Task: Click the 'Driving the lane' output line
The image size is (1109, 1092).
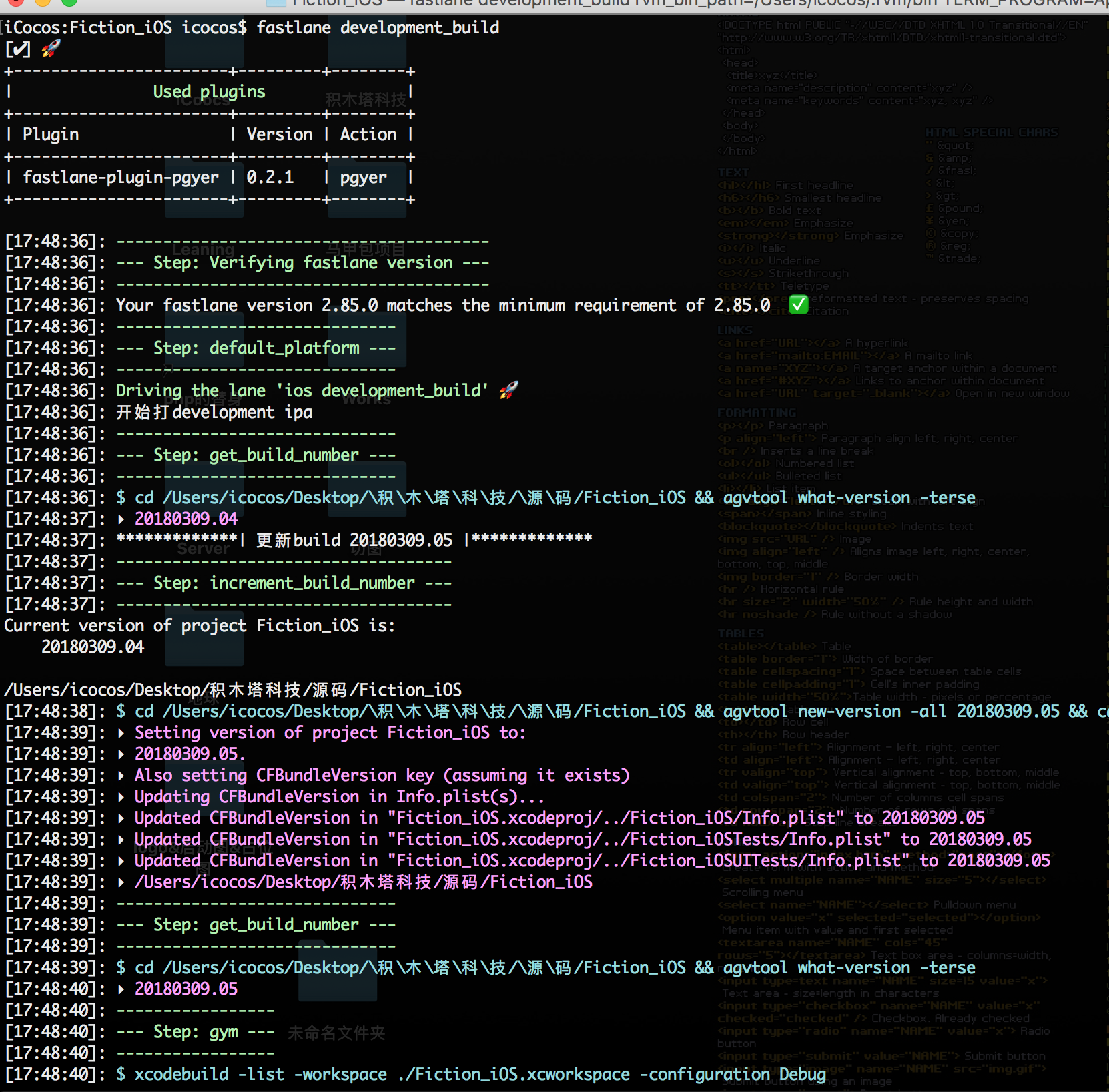Action: (x=302, y=391)
